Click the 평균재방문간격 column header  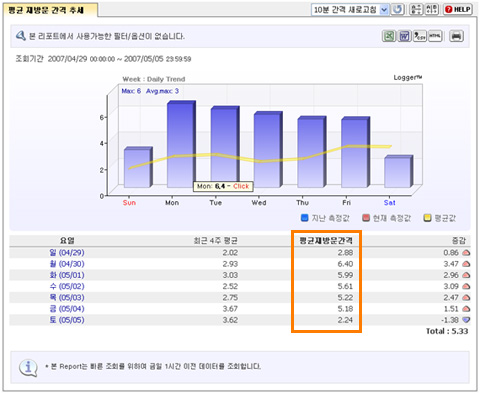[x=326, y=241]
